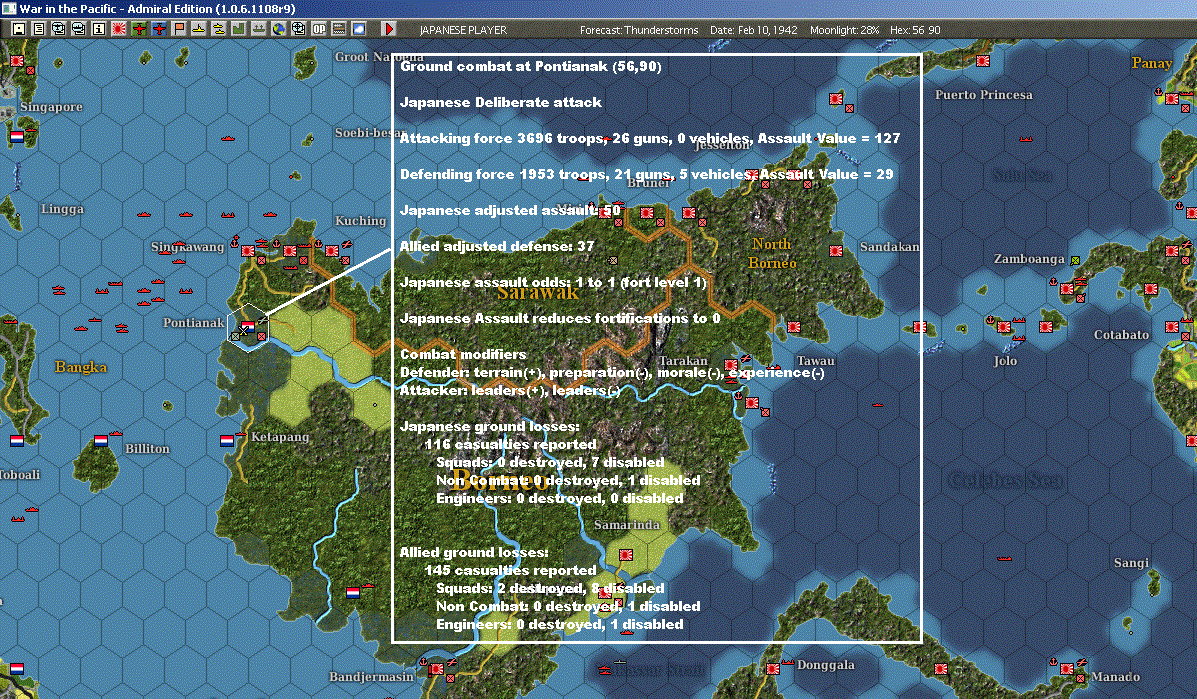Screen dimensions: 1197x699
Task: Click the red play arrow to continue
Action: (x=389, y=29)
